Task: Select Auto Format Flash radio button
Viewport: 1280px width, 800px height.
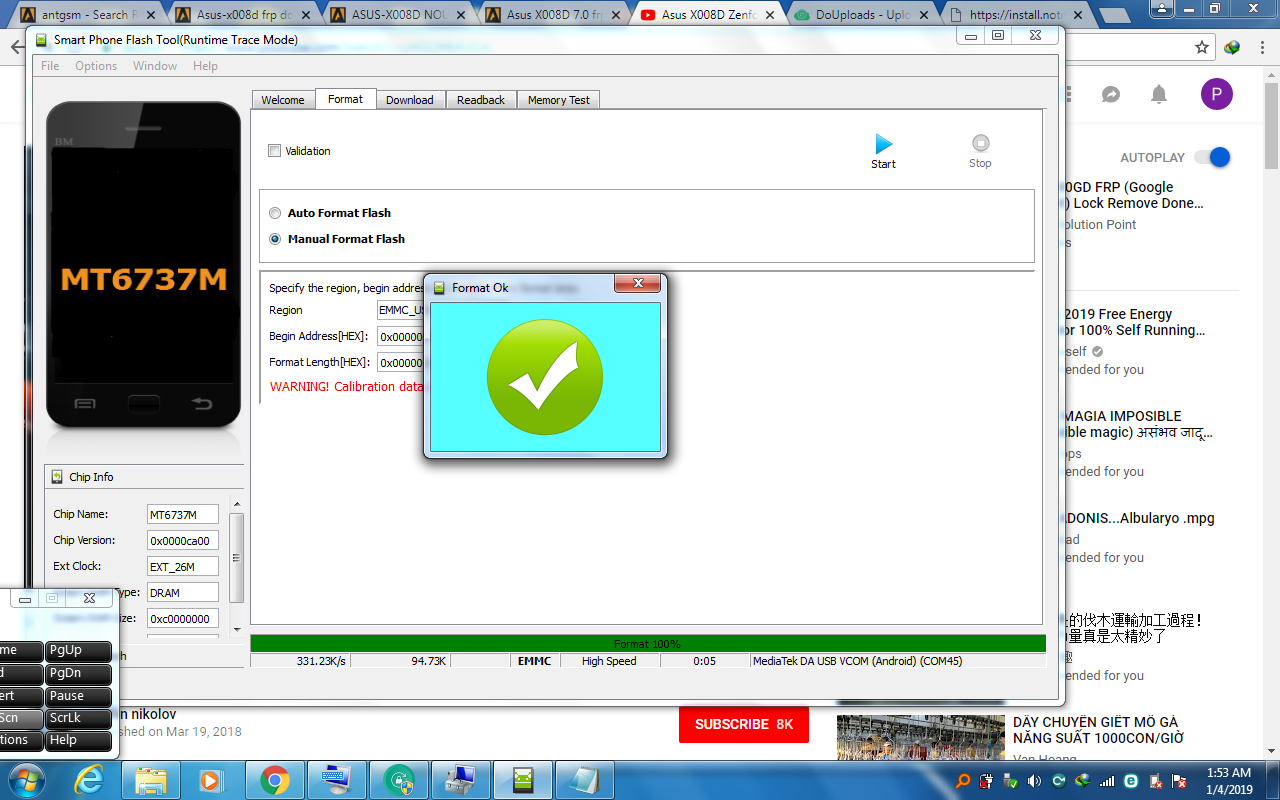Action: tap(275, 213)
